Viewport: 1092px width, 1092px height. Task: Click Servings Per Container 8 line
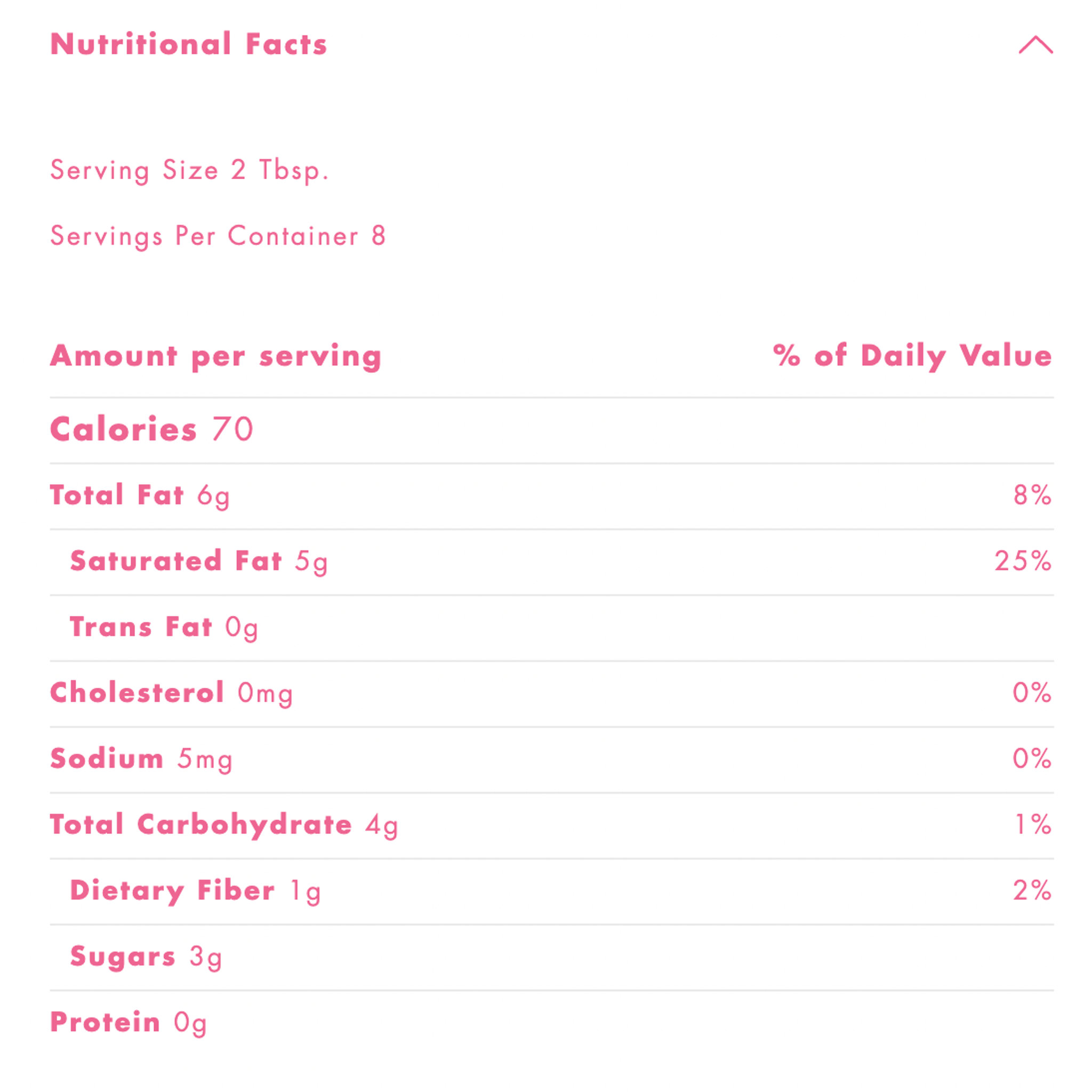click(218, 236)
